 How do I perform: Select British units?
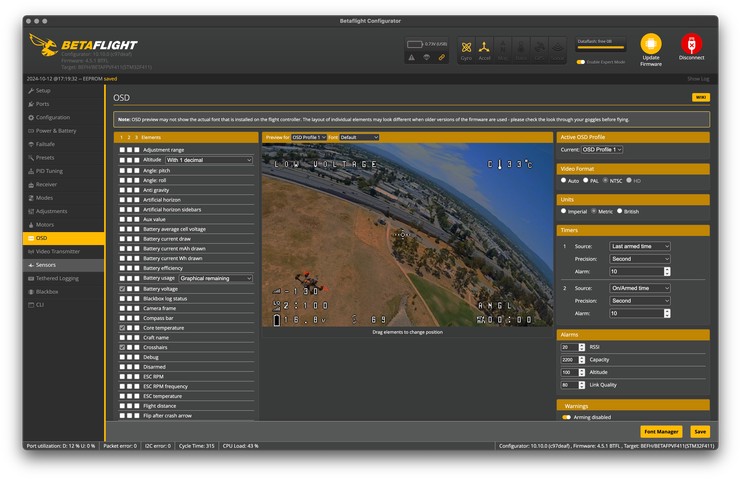[x=620, y=211]
